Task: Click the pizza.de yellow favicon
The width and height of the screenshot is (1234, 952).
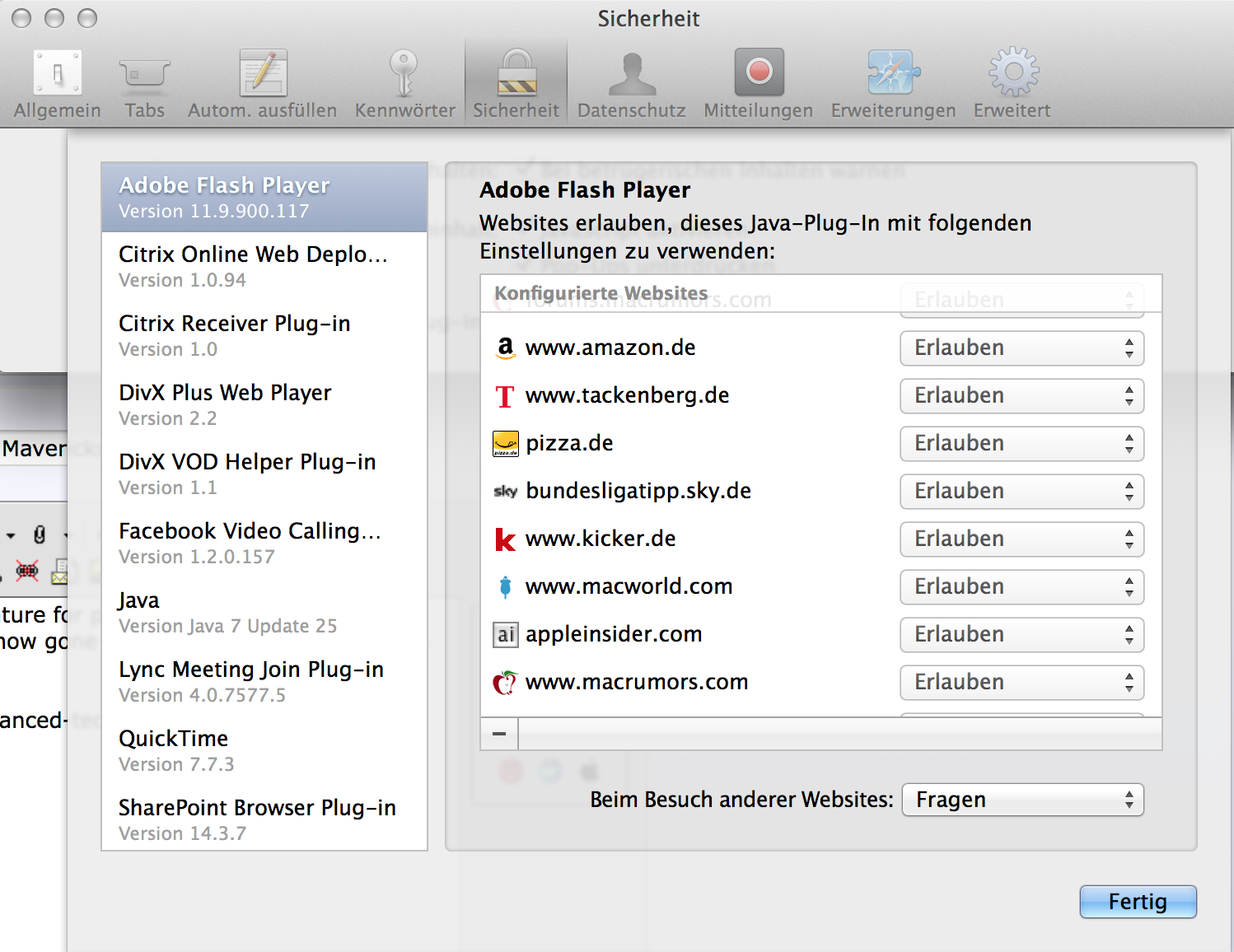Action: tap(505, 443)
